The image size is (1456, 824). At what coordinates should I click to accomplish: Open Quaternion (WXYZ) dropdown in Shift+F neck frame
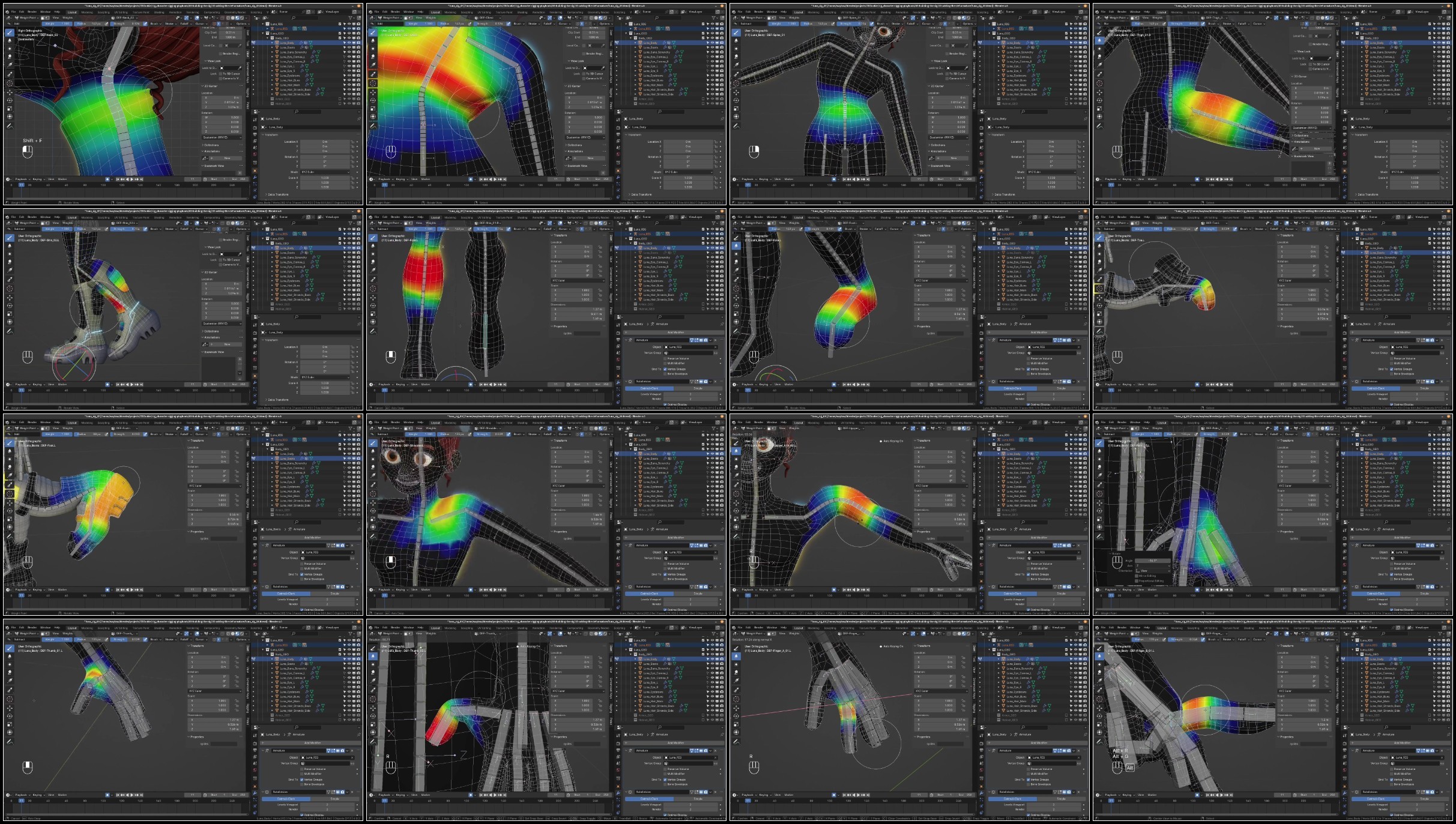click(222, 137)
